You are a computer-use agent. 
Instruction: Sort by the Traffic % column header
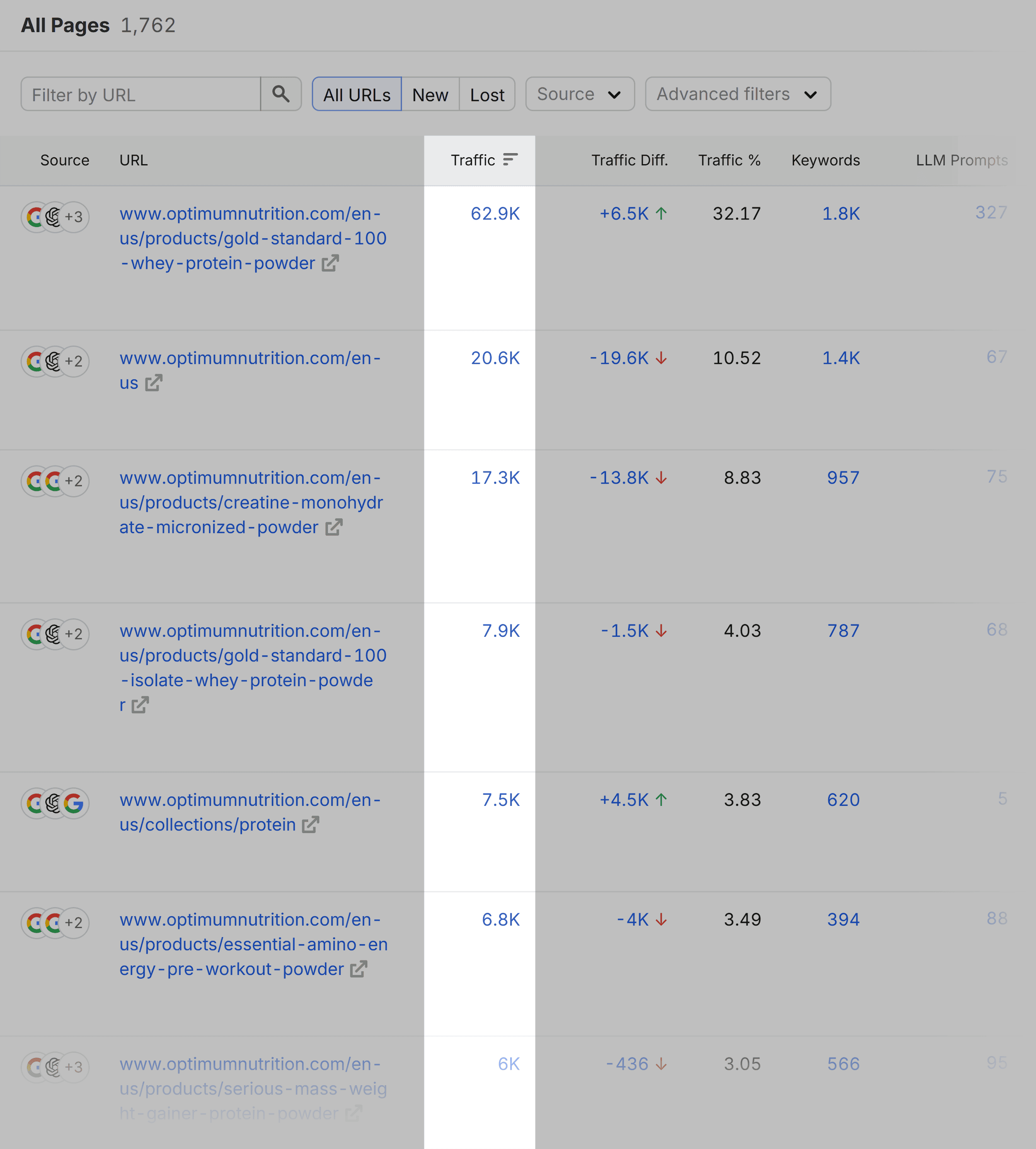pyautogui.click(x=729, y=160)
